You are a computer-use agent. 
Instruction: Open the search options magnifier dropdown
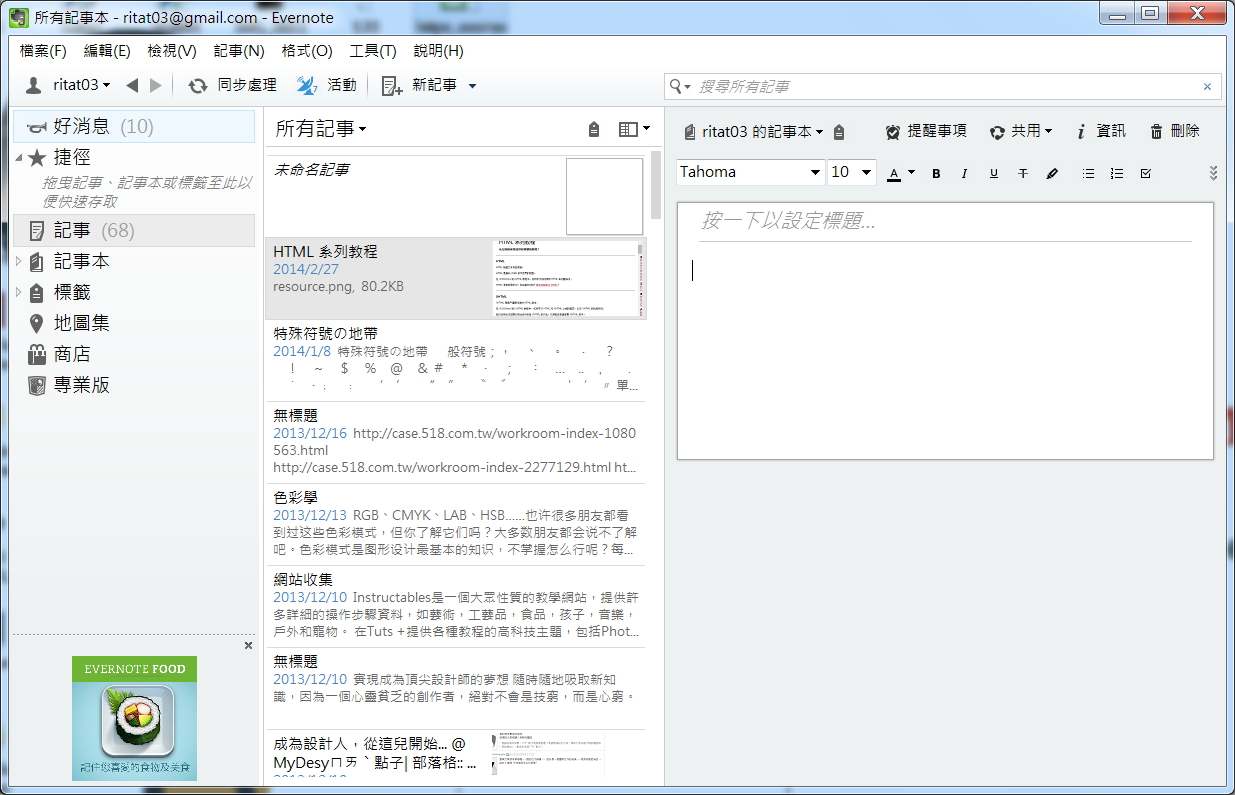[x=680, y=87]
